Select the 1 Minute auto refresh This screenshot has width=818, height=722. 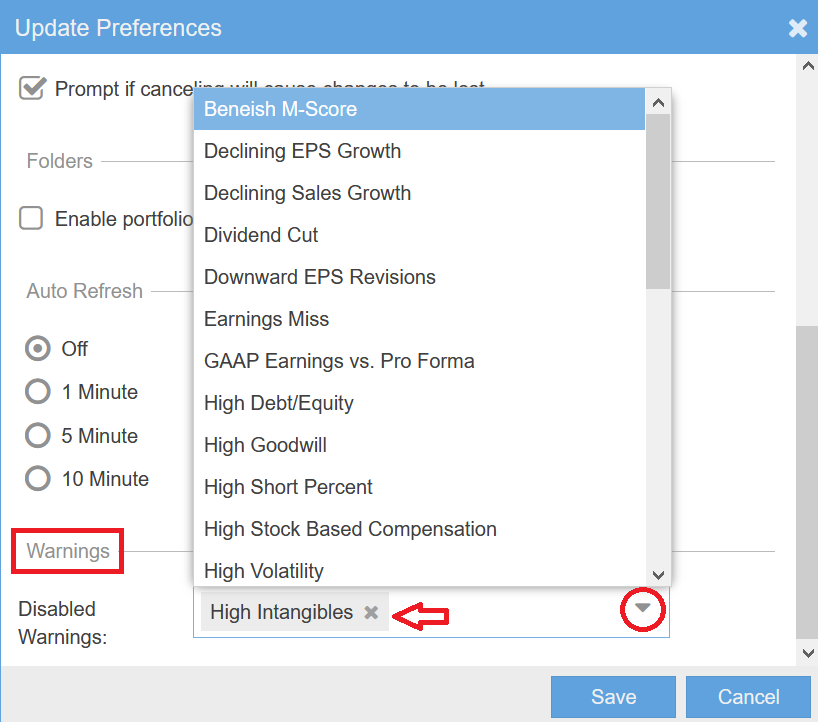tap(38, 392)
